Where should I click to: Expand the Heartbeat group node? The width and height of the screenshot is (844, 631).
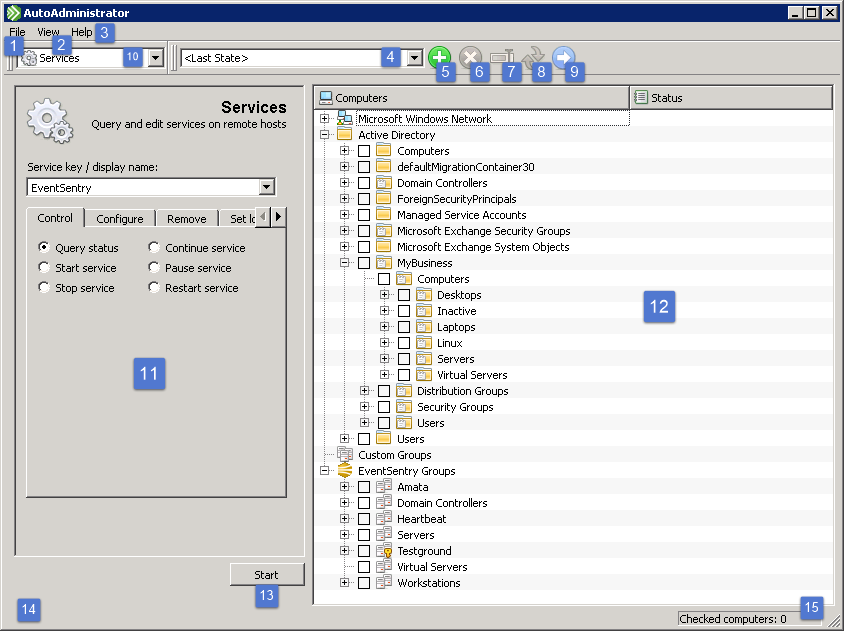pyautogui.click(x=344, y=518)
